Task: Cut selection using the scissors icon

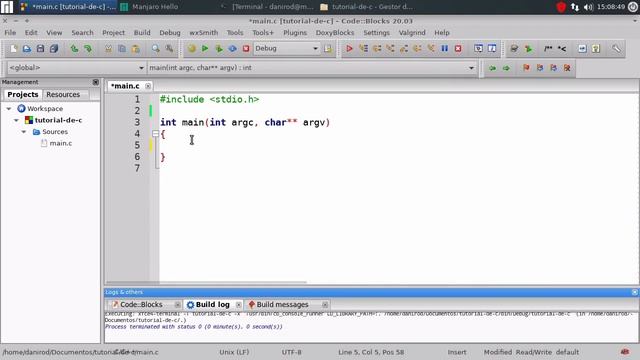Action: point(108,49)
